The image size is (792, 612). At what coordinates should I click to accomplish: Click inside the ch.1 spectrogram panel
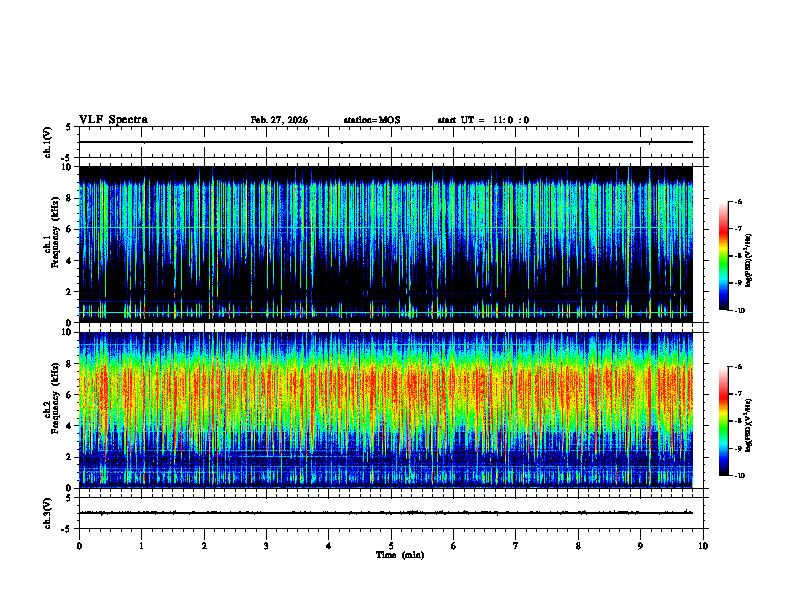(386, 244)
